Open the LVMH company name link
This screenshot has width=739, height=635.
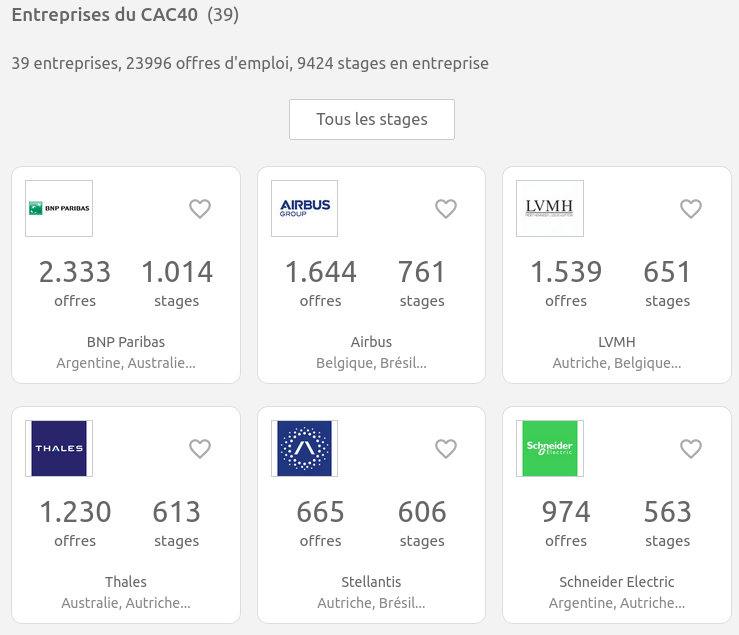pos(617,342)
